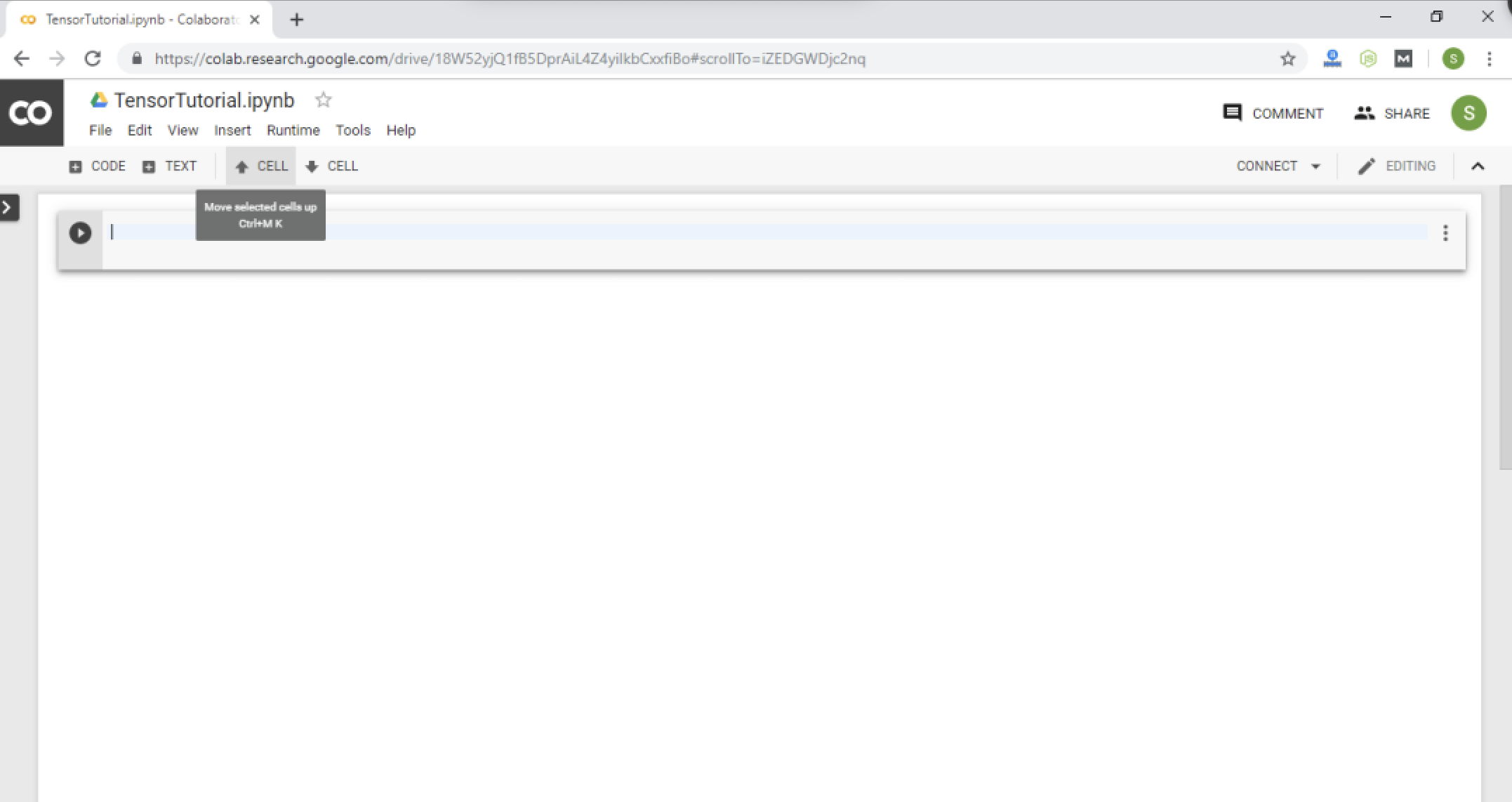Click the Share button
The image size is (1512, 802).
tap(1392, 113)
